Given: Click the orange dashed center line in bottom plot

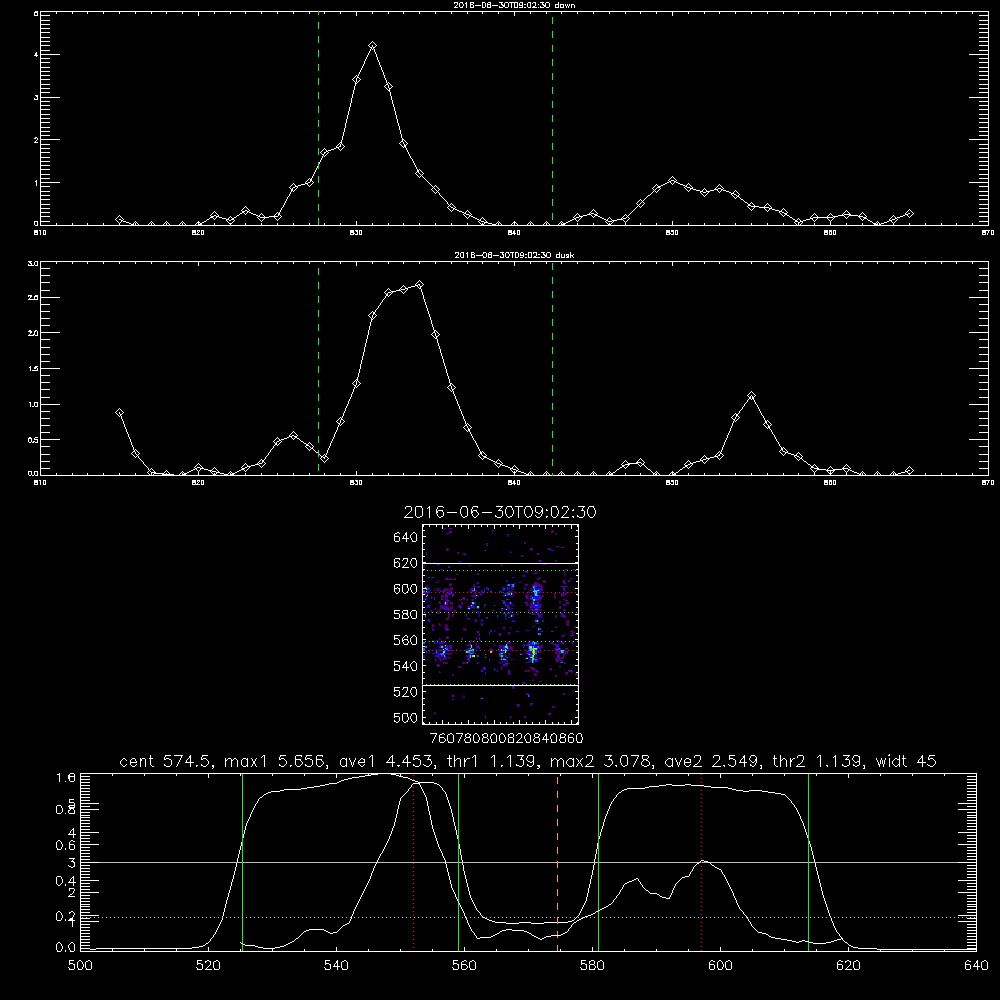Looking at the screenshot, I should pos(557,862).
